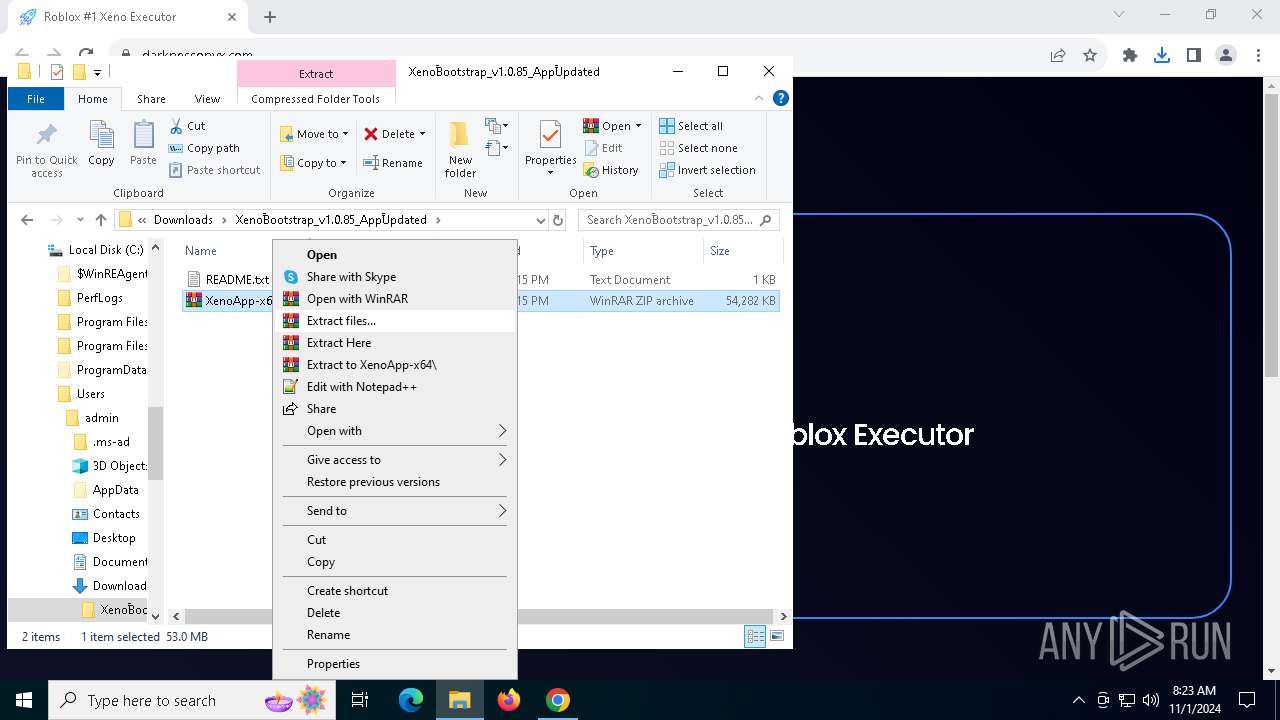Open the Compressed Folder Tools tab
The image size is (1280, 720).
tap(316, 99)
